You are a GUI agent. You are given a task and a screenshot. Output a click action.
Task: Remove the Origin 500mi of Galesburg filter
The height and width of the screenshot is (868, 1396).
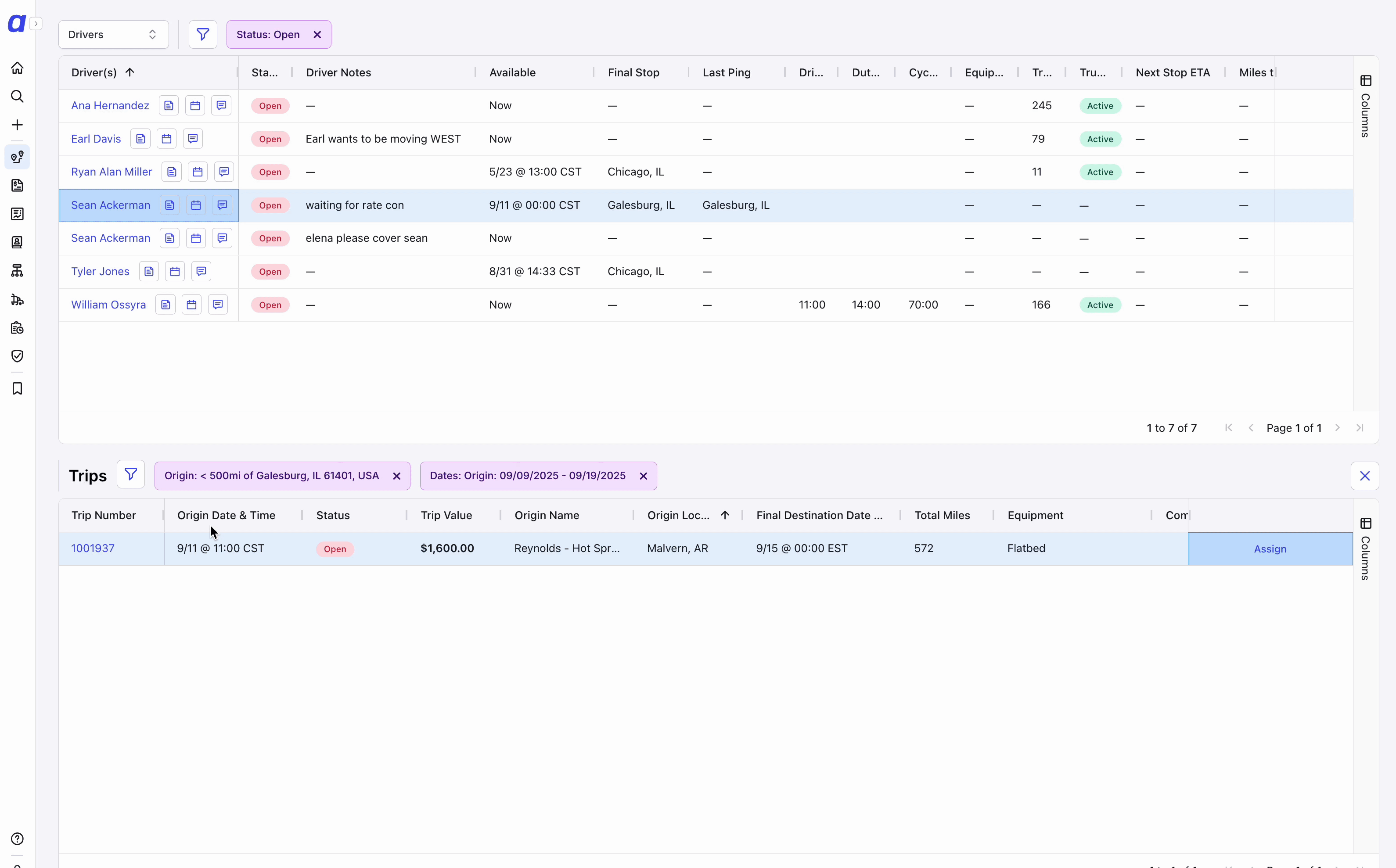click(x=396, y=476)
